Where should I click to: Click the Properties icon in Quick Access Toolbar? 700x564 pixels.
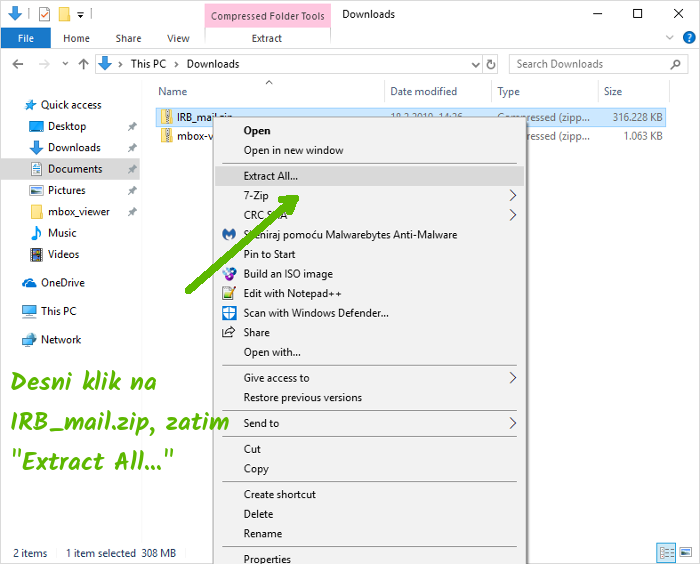coord(43,14)
